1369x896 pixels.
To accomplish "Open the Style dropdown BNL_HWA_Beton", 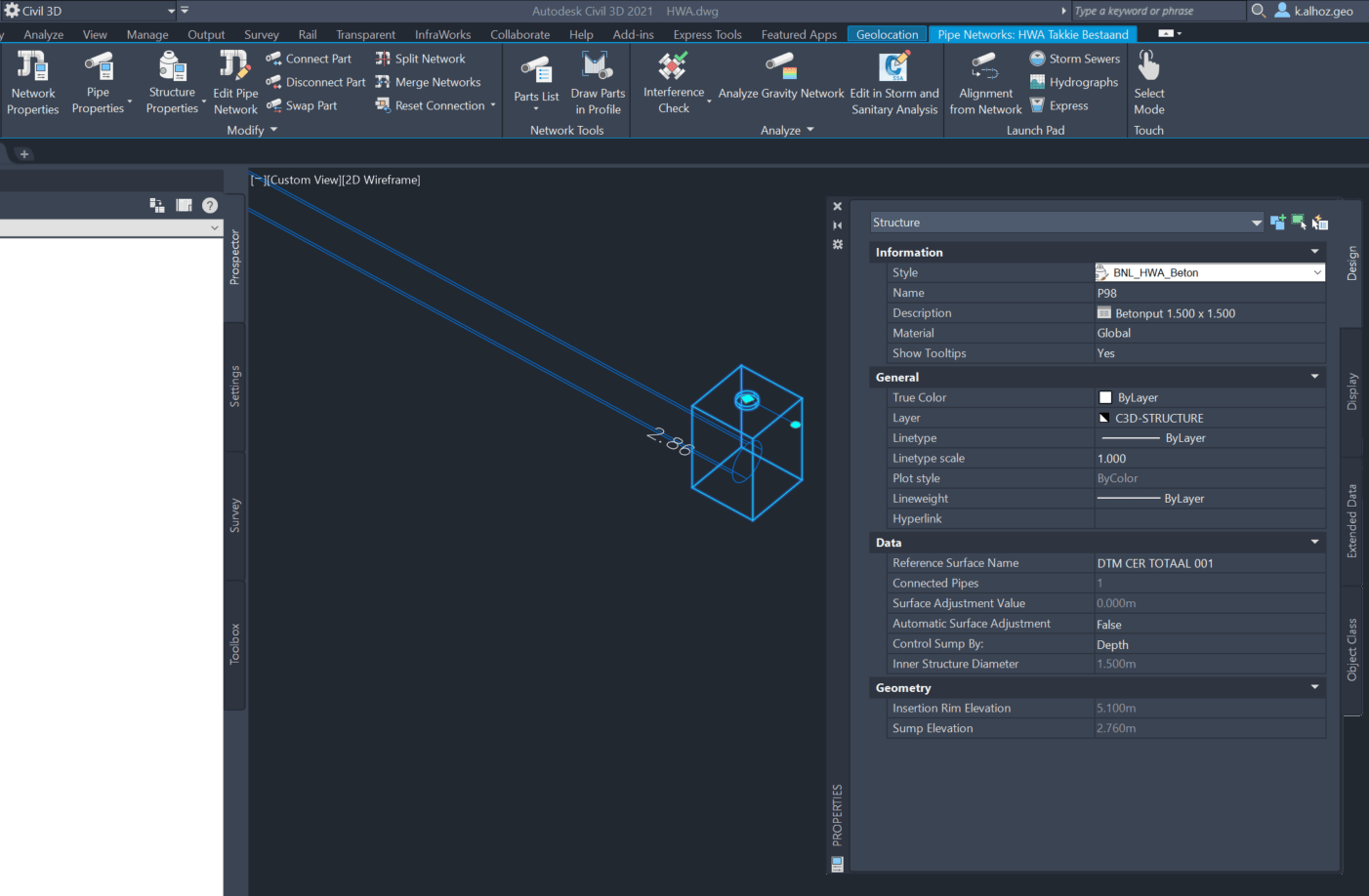I will click(1317, 273).
